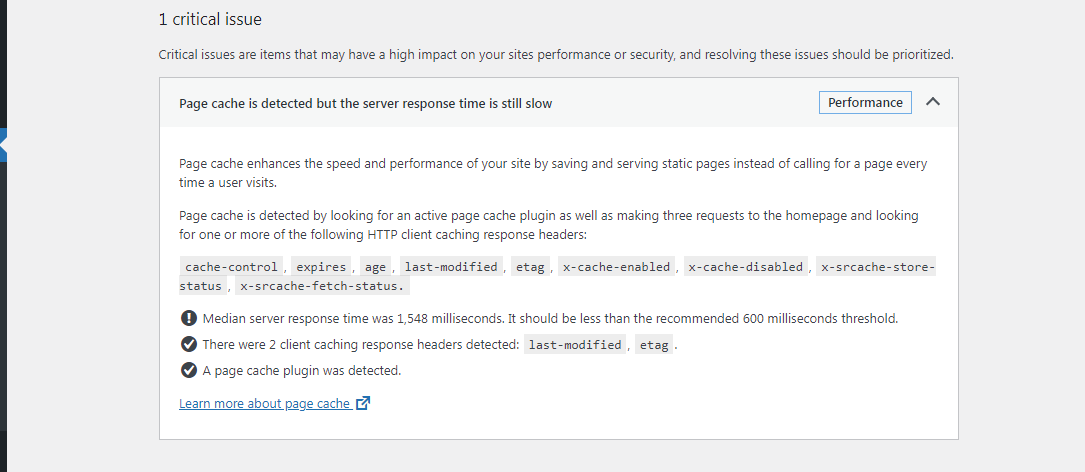Screen dimensions: 1085x472
Task: Click etag tag in the detected headers line
Action: [x=654, y=345]
